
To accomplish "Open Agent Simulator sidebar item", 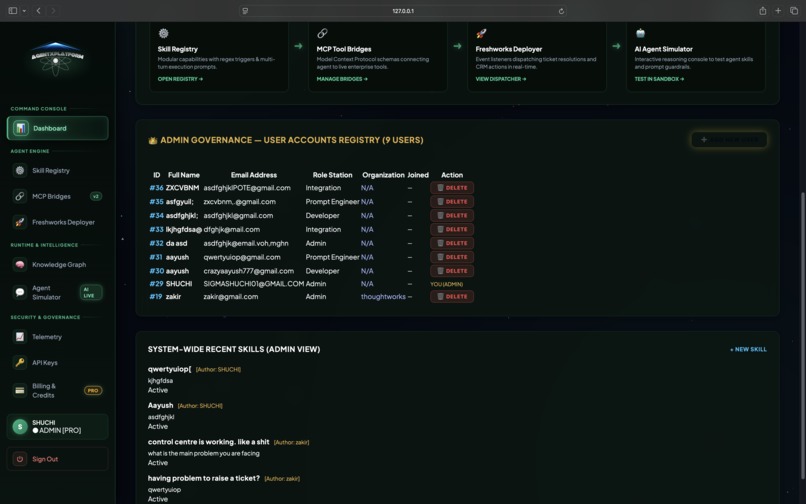I will (58, 292).
